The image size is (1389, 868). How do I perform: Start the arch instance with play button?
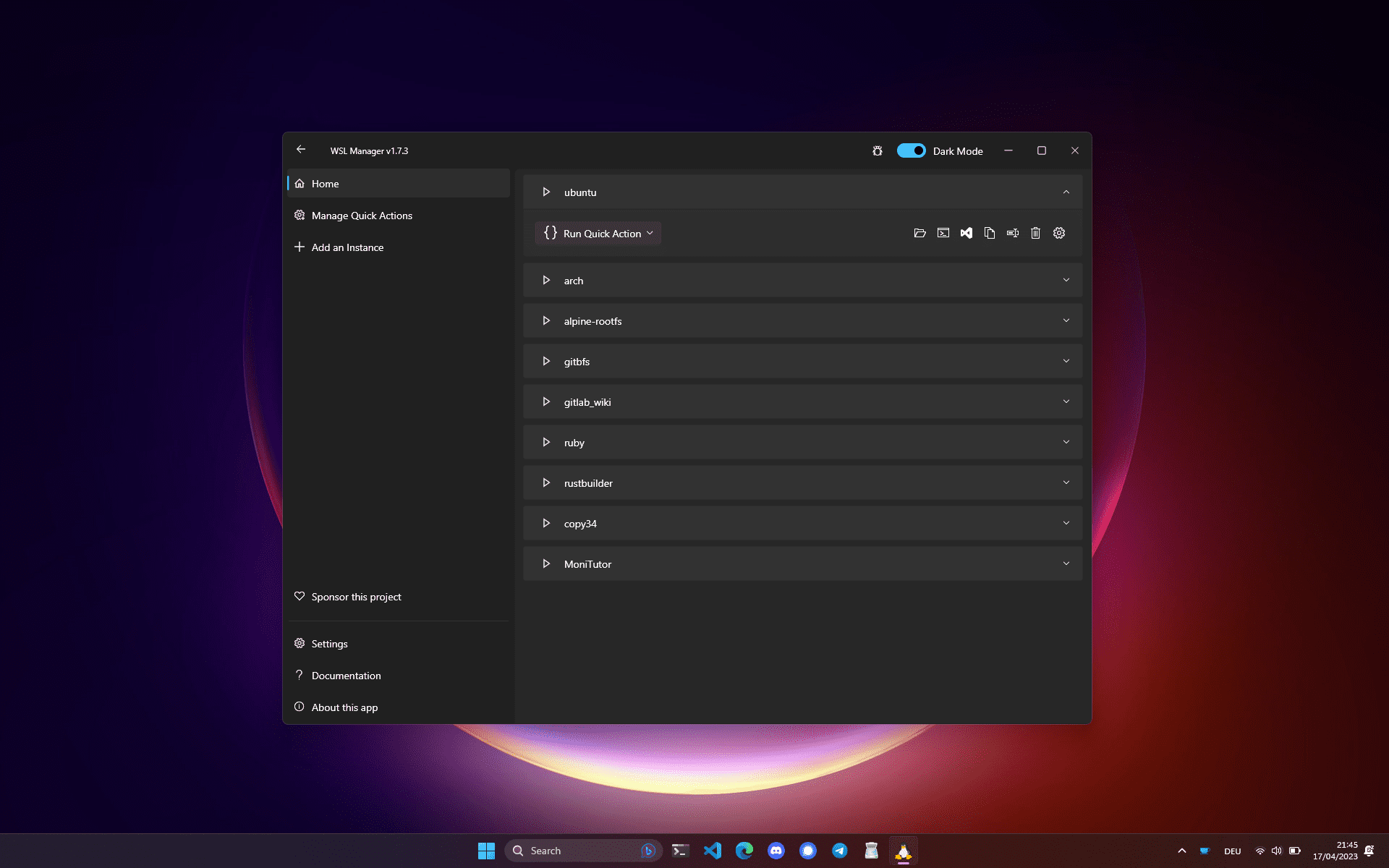click(546, 281)
